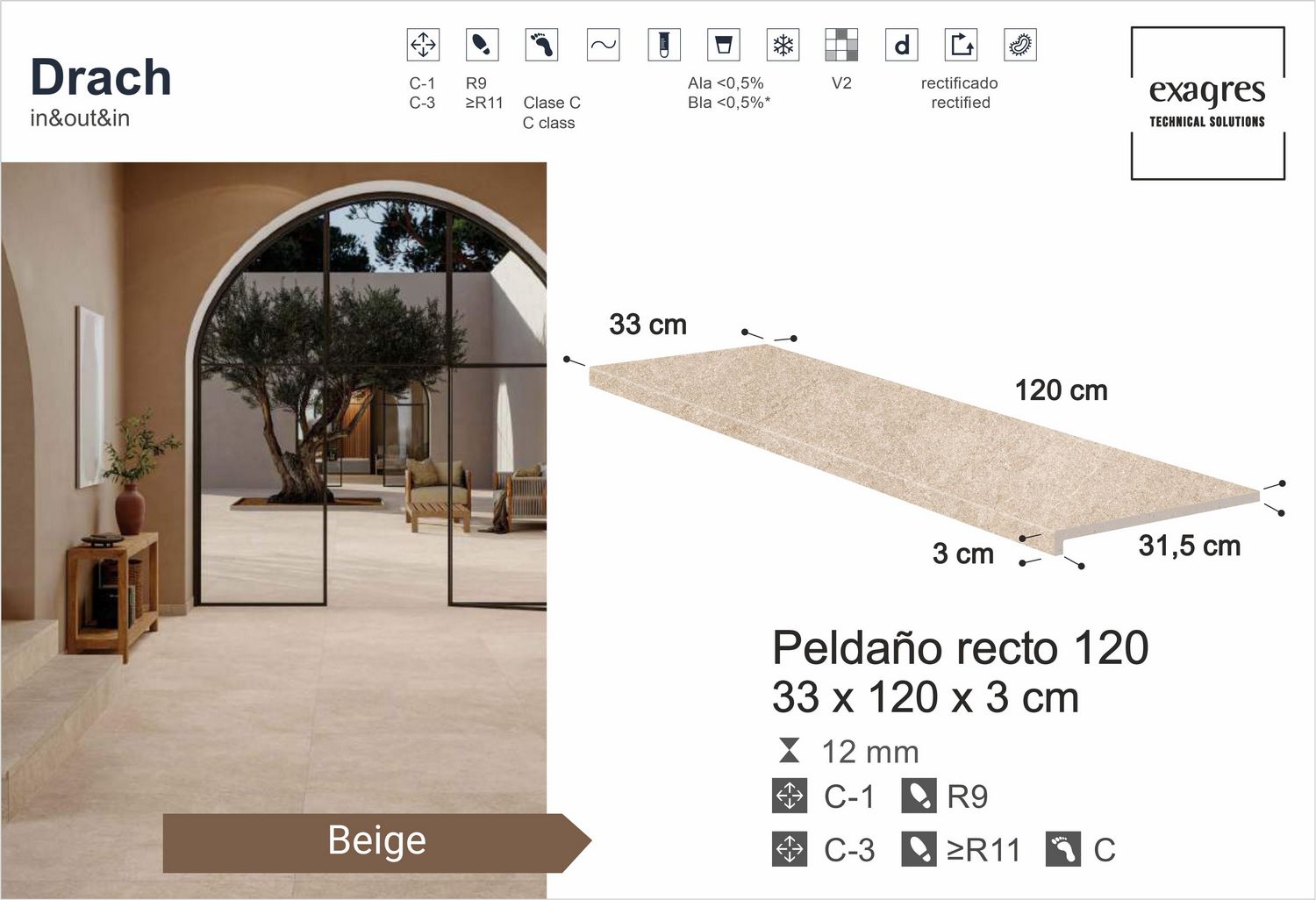
Task: Click the 33 x 120 x 3 cm size text
Action: coord(926,698)
